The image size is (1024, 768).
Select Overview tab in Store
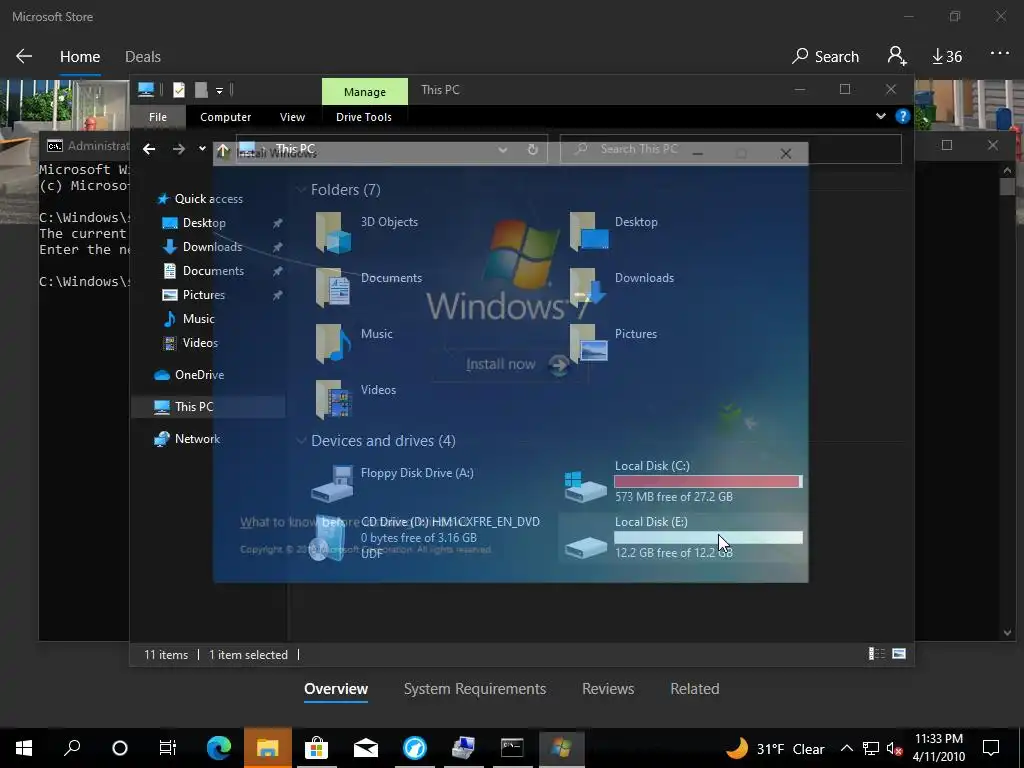pos(336,689)
